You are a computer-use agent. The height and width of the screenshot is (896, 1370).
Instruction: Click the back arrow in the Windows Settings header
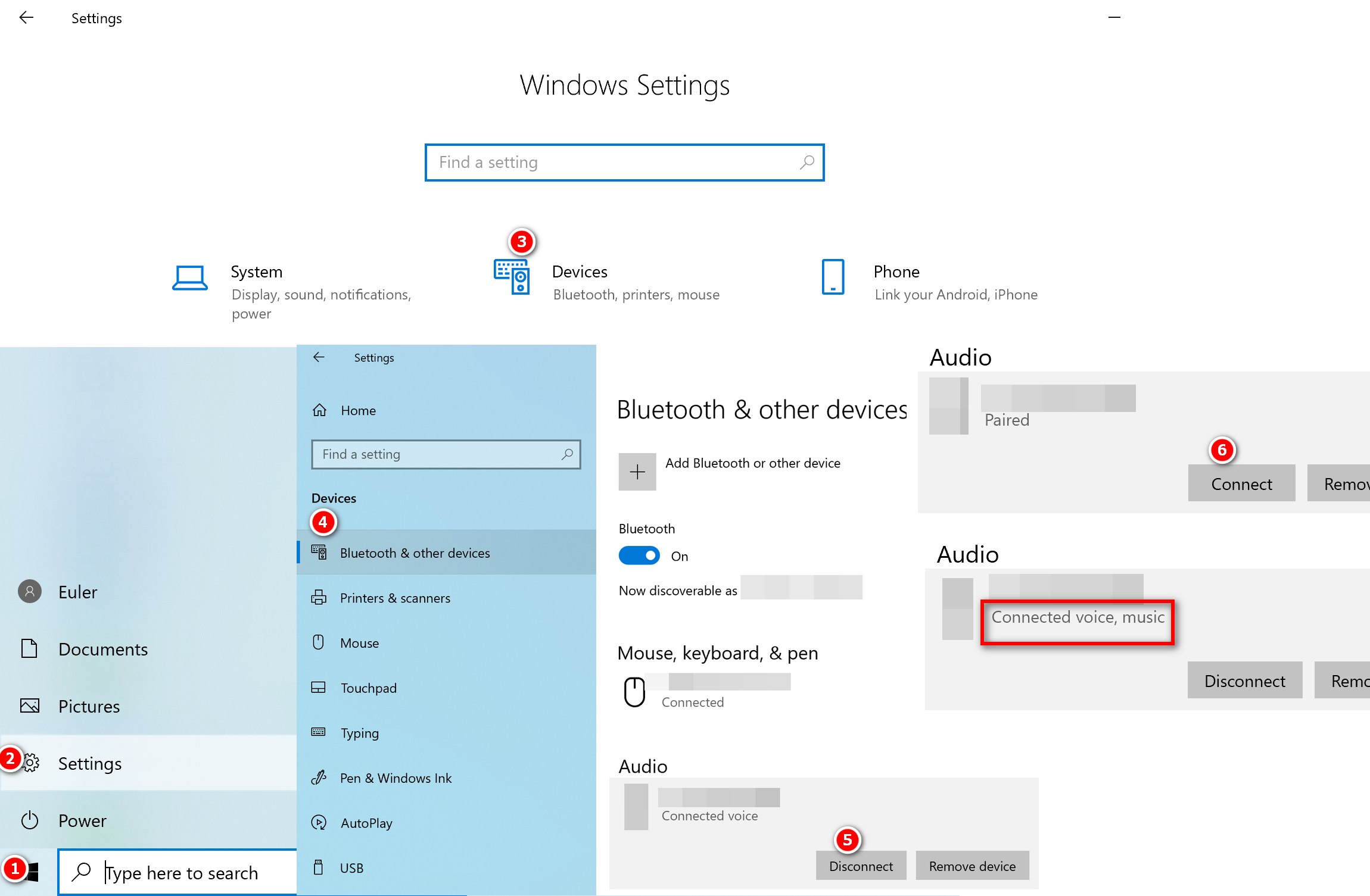pyautogui.click(x=26, y=18)
